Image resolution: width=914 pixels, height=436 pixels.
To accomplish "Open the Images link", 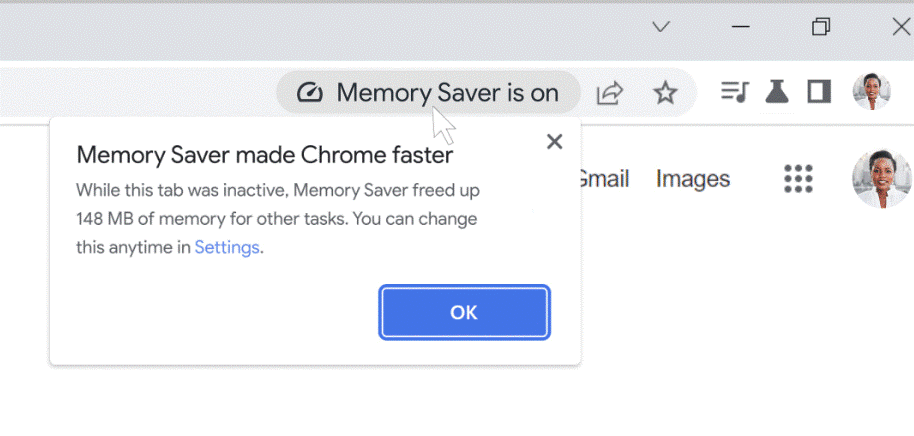I will pos(693,179).
